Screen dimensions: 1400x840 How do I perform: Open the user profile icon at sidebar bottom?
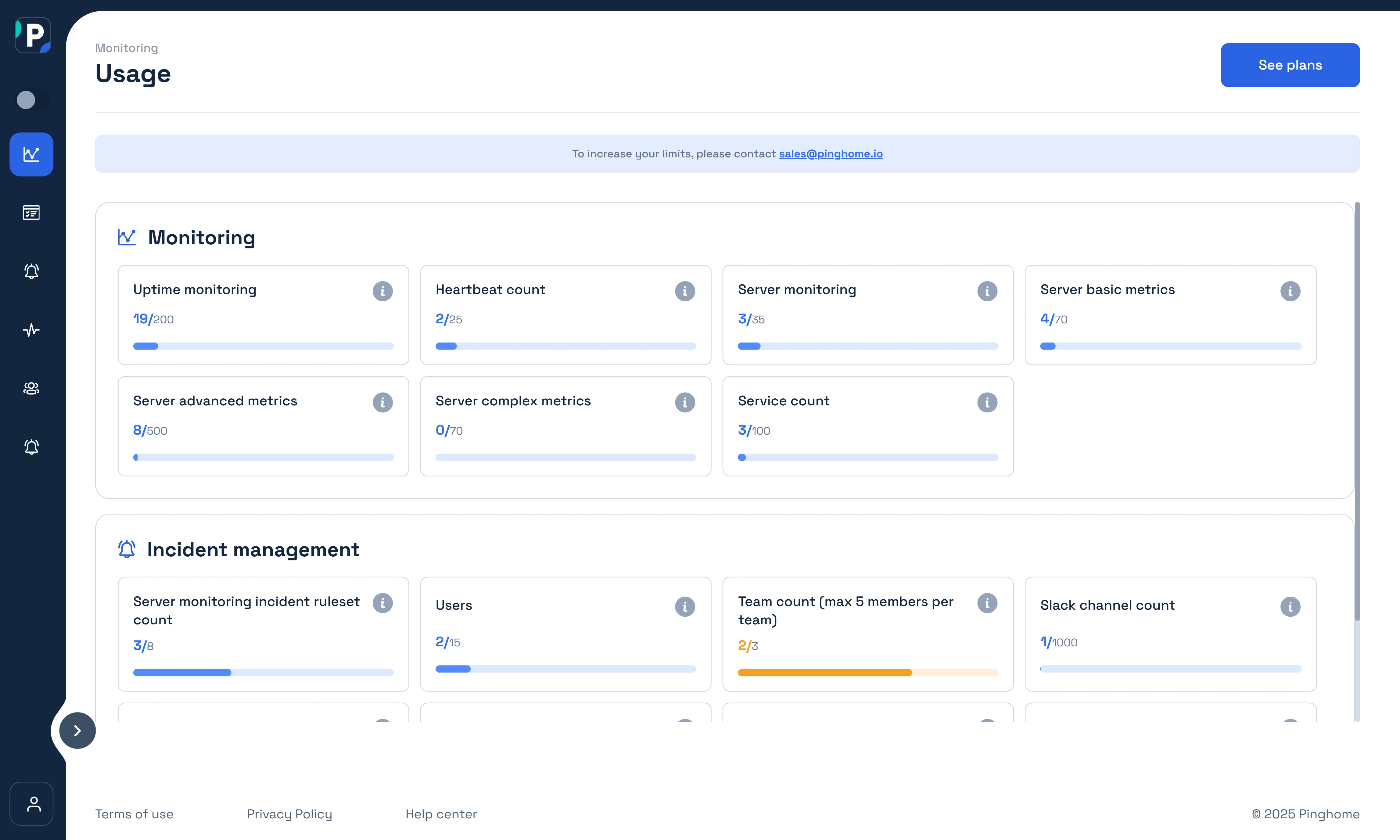31,803
